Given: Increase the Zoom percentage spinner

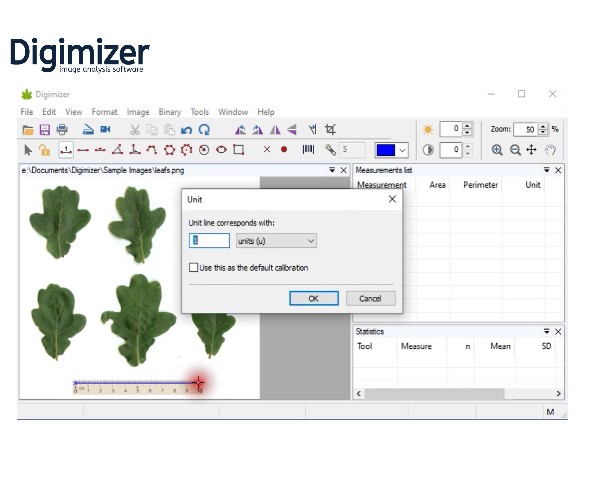Looking at the screenshot, I should (543, 126).
